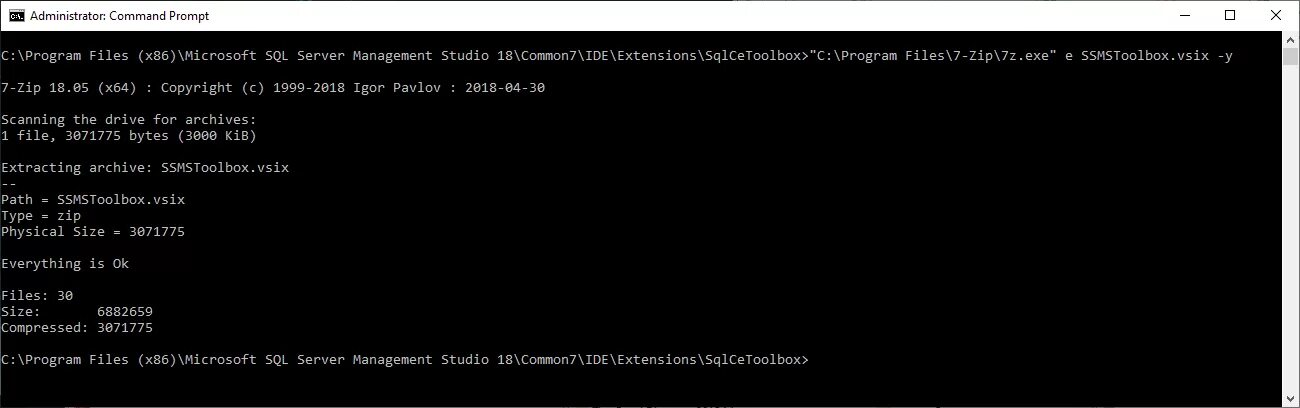Viewport: 1300px width, 408px height.
Task: Click the "Everything is Ok" output line
Action: coord(65,264)
